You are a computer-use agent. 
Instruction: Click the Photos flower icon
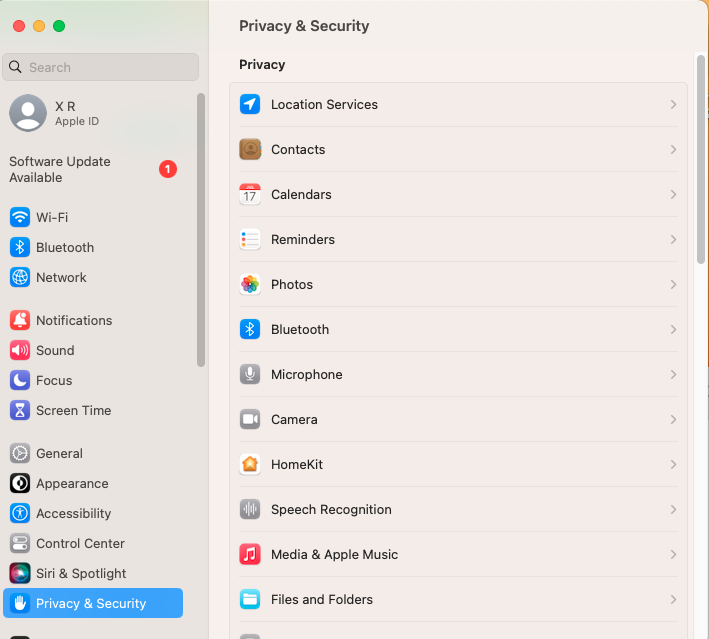click(250, 284)
